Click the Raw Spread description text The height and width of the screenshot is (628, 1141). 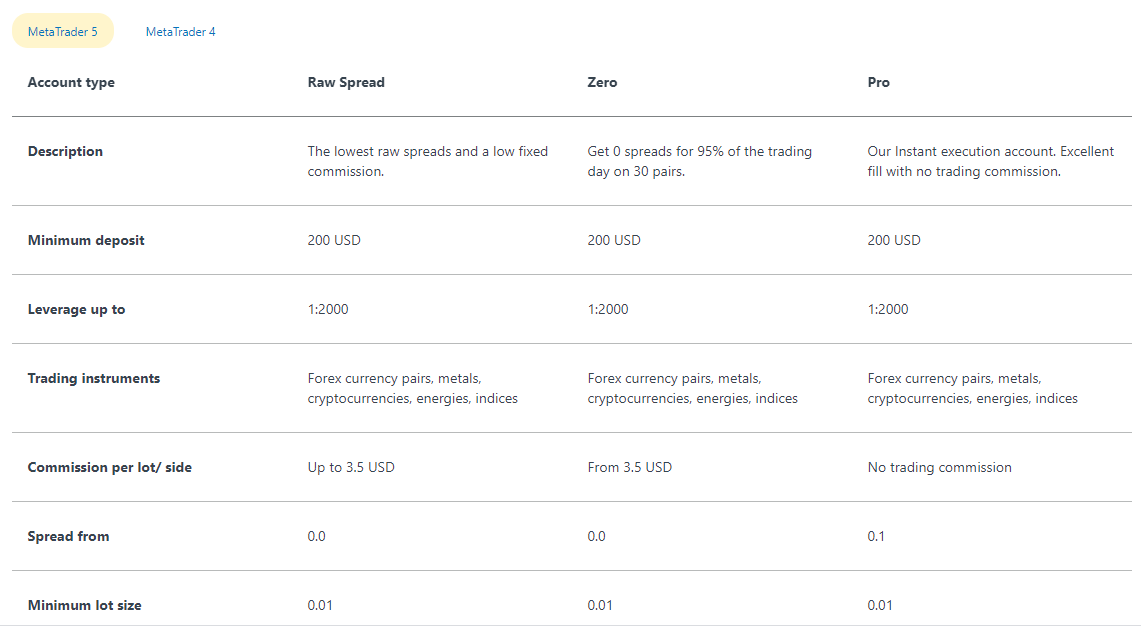tap(428, 161)
